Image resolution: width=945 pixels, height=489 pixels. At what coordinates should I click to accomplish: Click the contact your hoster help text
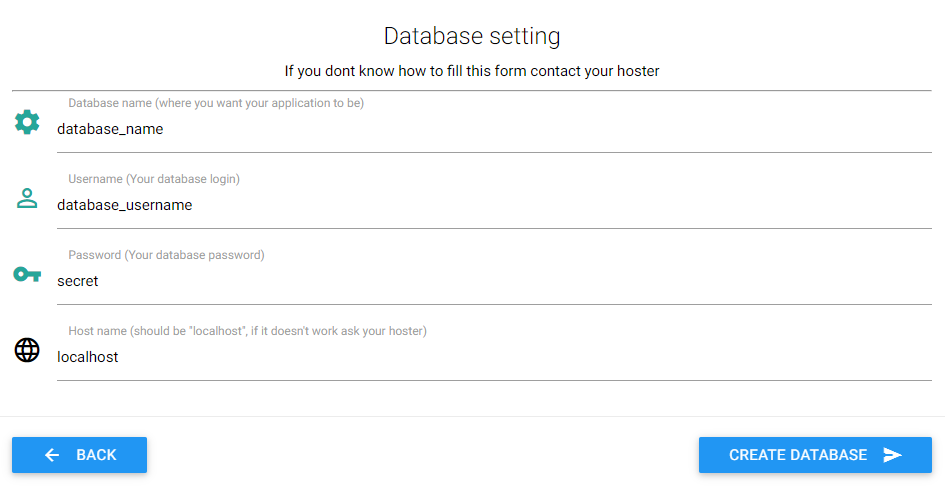pyautogui.click(x=472, y=71)
